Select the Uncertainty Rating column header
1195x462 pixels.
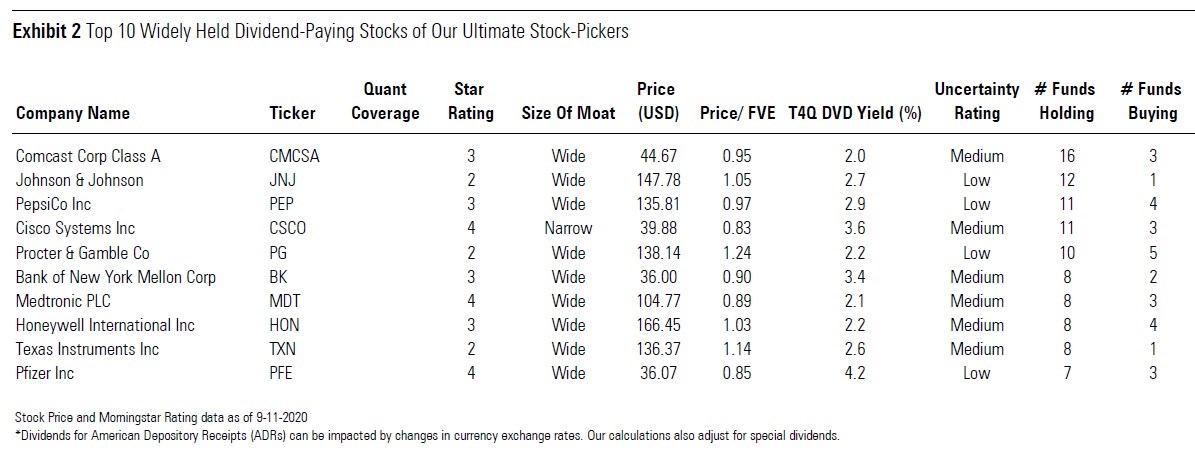976,102
